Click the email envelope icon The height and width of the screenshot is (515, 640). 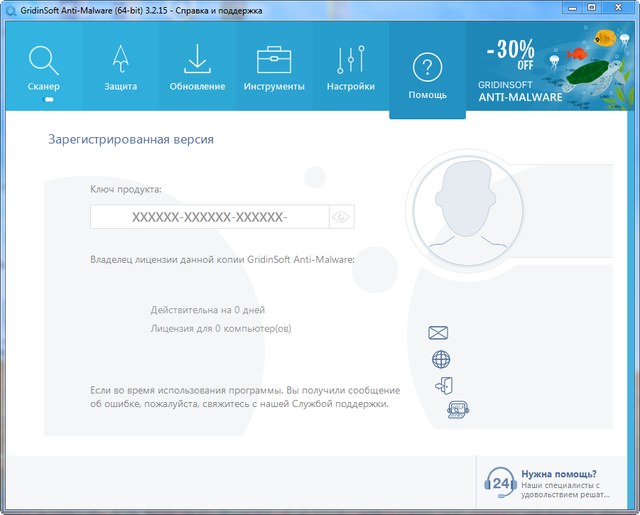438,333
